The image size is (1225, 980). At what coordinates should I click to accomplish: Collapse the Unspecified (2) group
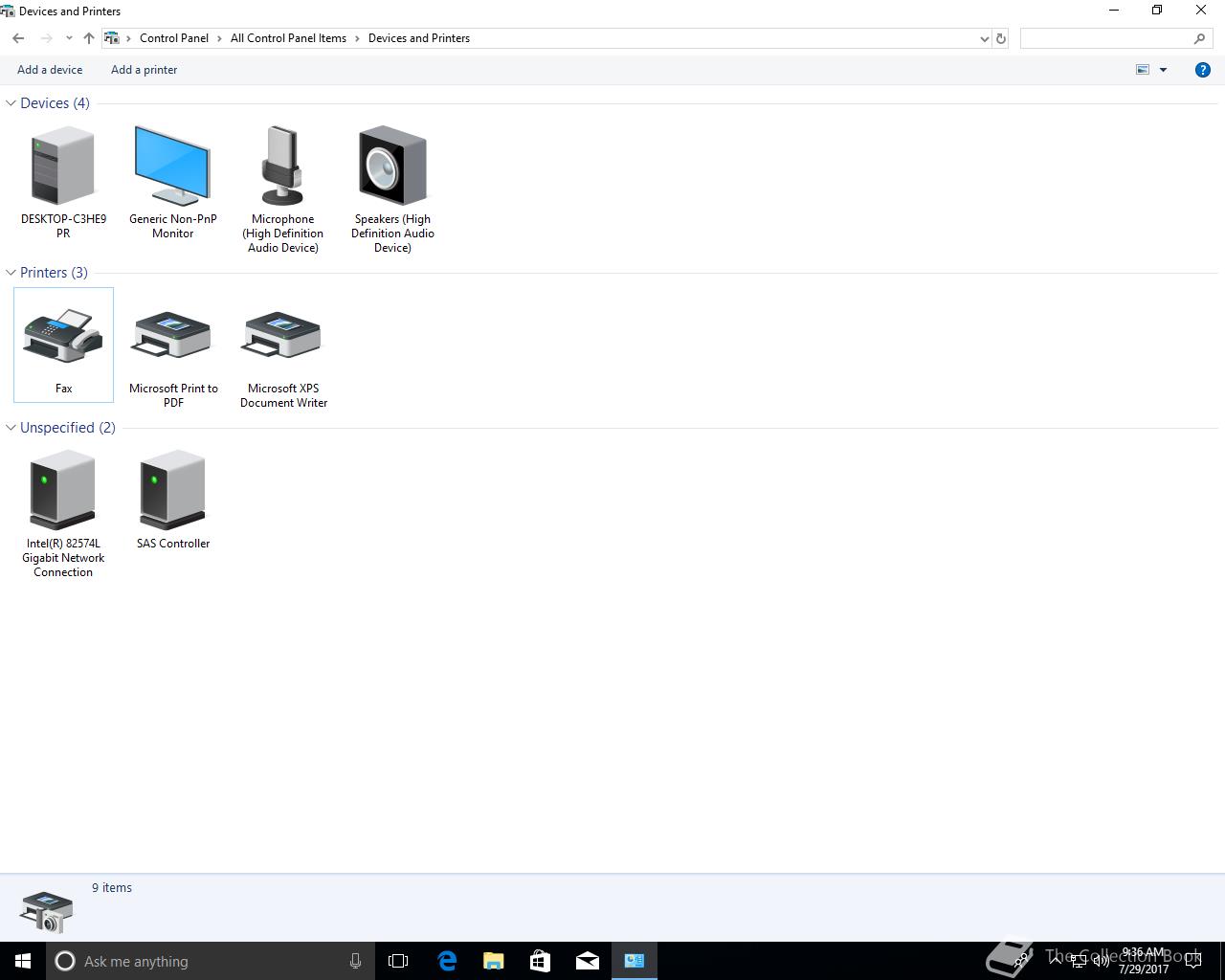click(11, 428)
